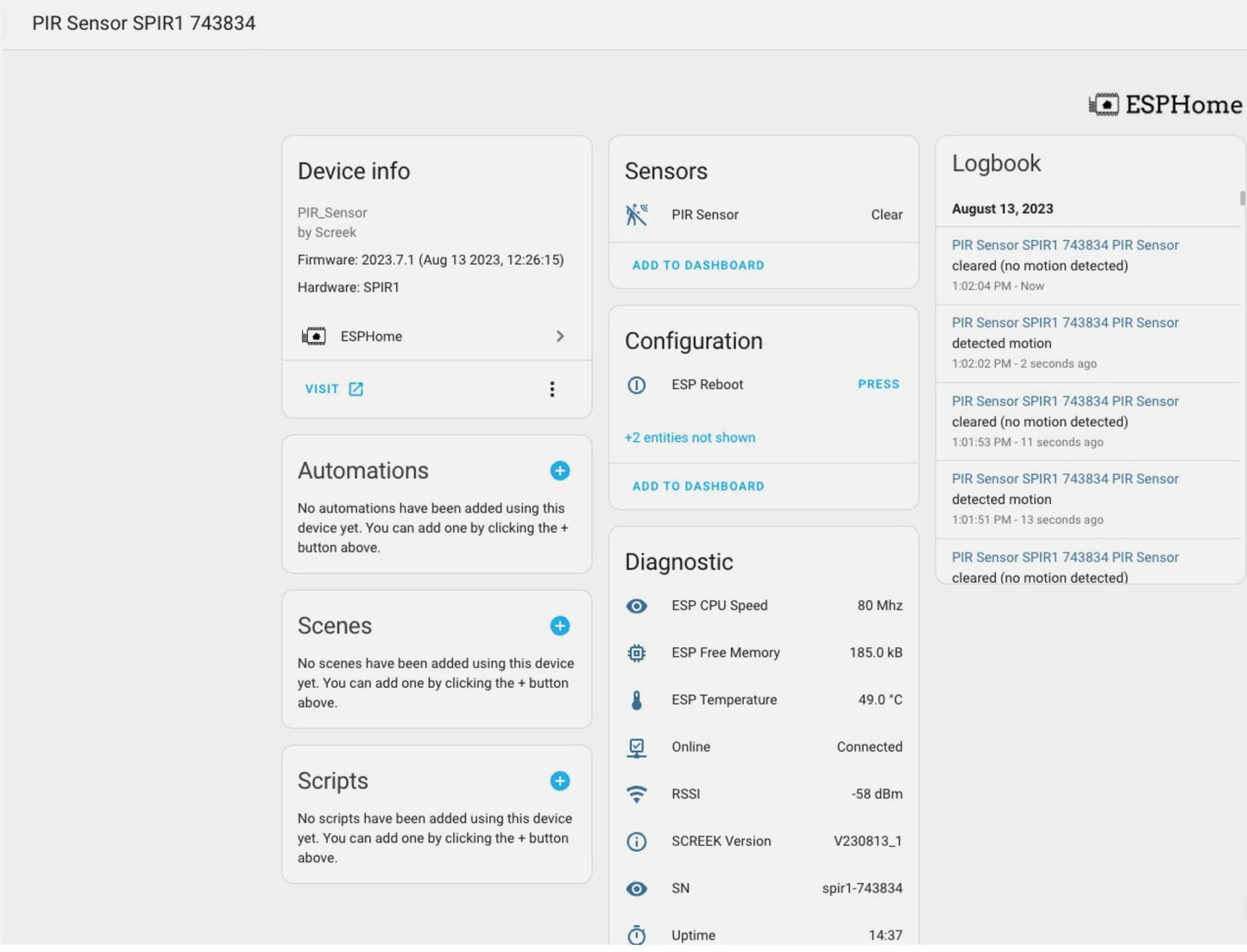
Task: Add a new scene with plus icon
Action: pos(559,626)
